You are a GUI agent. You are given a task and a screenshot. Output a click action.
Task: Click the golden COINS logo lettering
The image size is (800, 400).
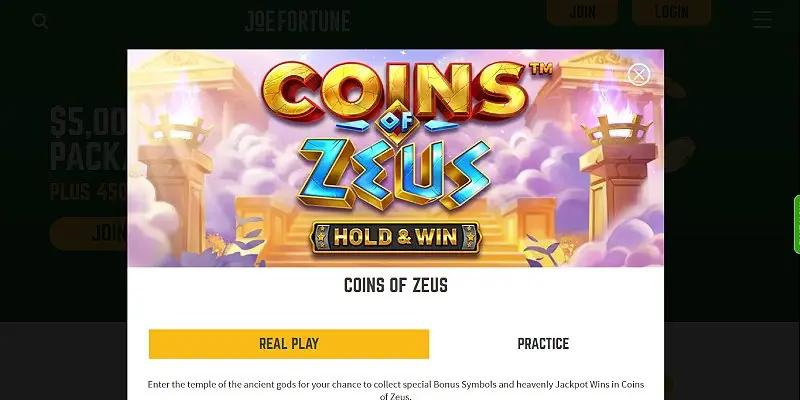pos(393,91)
